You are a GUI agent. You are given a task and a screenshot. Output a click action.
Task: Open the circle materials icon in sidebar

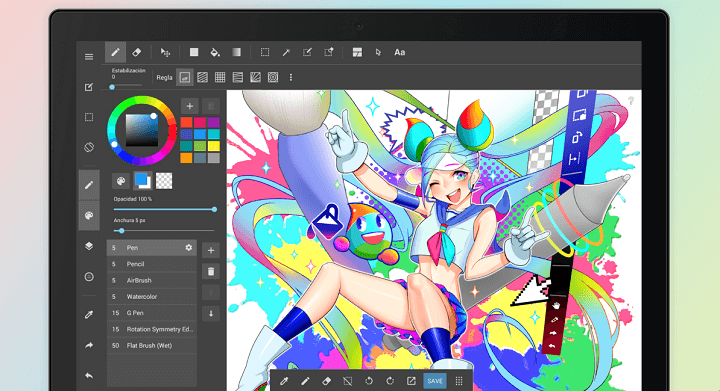(x=89, y=277)
